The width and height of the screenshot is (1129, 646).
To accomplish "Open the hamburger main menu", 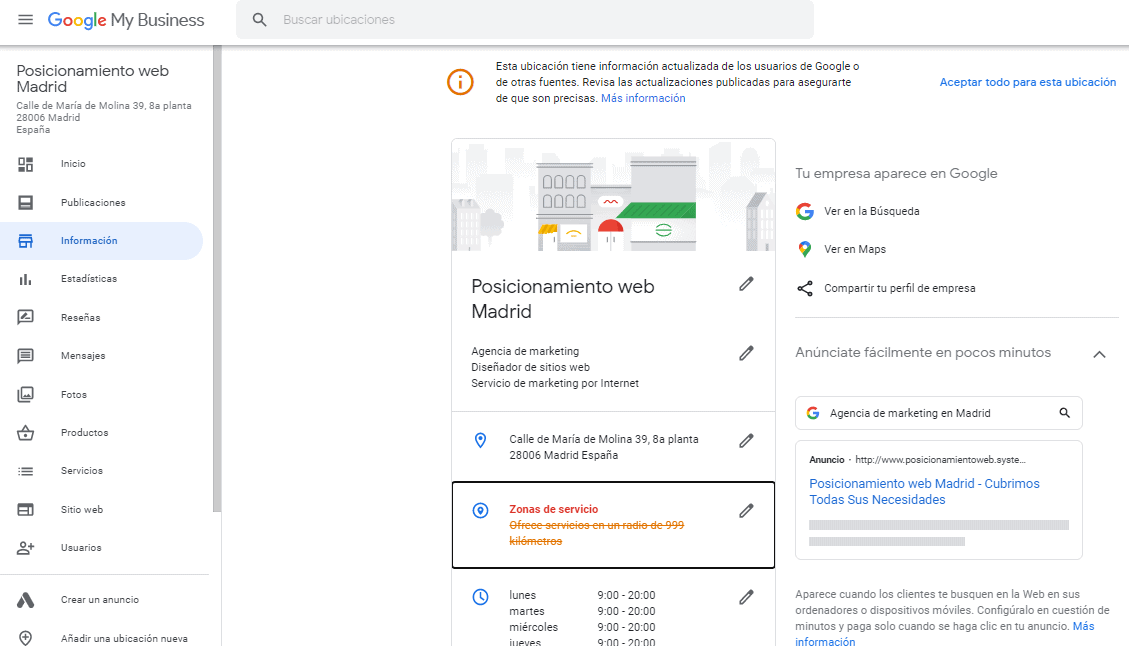I will click(25, 19).
